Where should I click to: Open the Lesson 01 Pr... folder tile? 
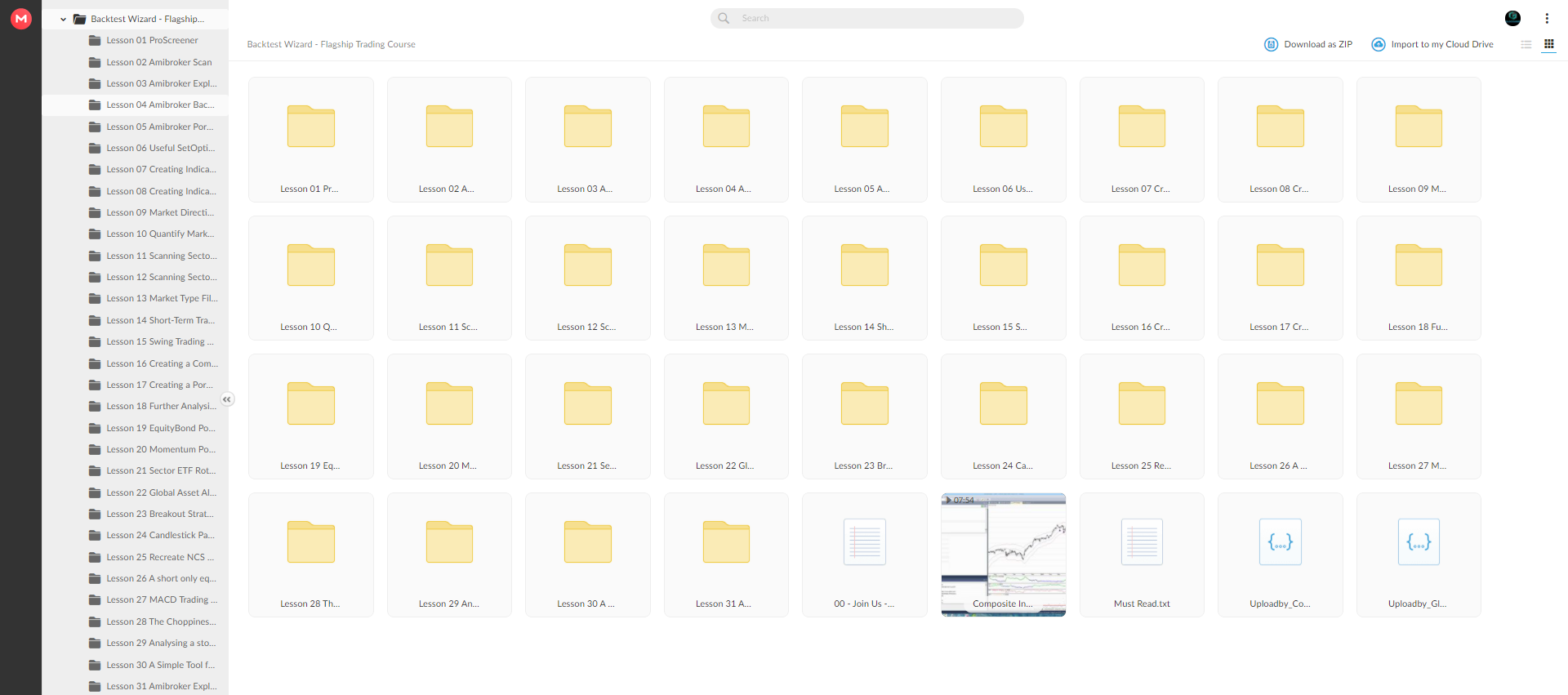tap(311, 140)
